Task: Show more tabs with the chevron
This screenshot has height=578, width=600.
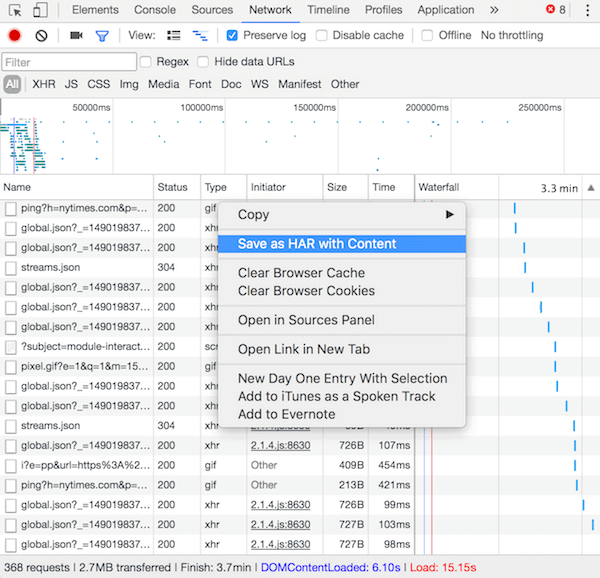Action: [494, 11]
